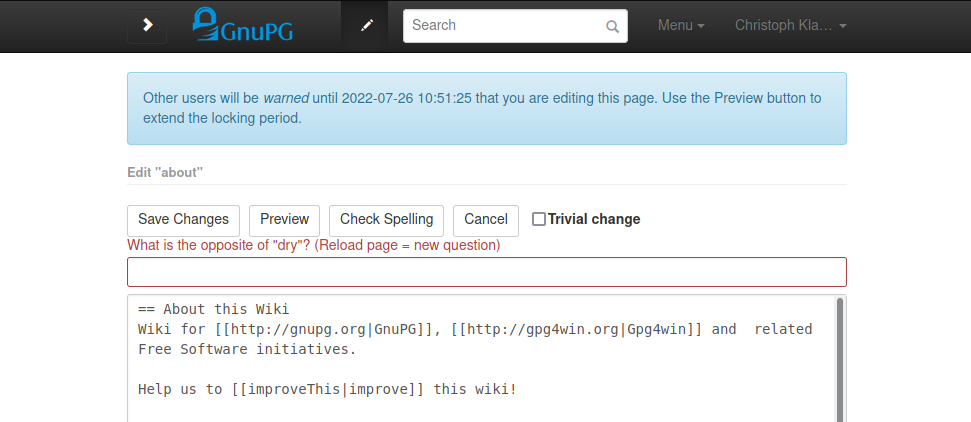Image resolution: width=971 pixels, height=422 pixels.
Task: Click the pencil edit icon in navbar
Action: (x=367, y=26)
